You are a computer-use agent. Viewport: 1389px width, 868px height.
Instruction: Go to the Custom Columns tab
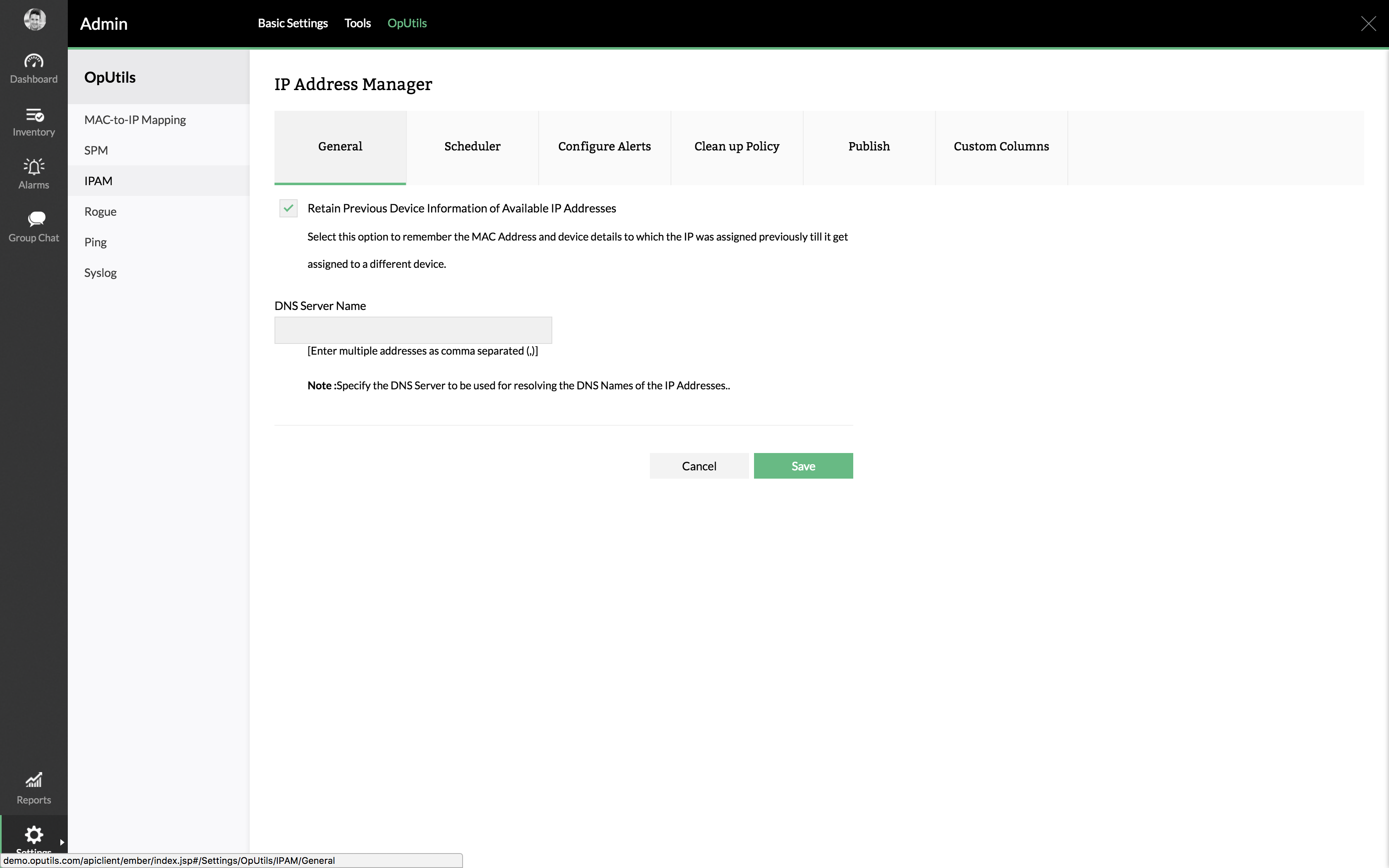(x=1000, y=147)
